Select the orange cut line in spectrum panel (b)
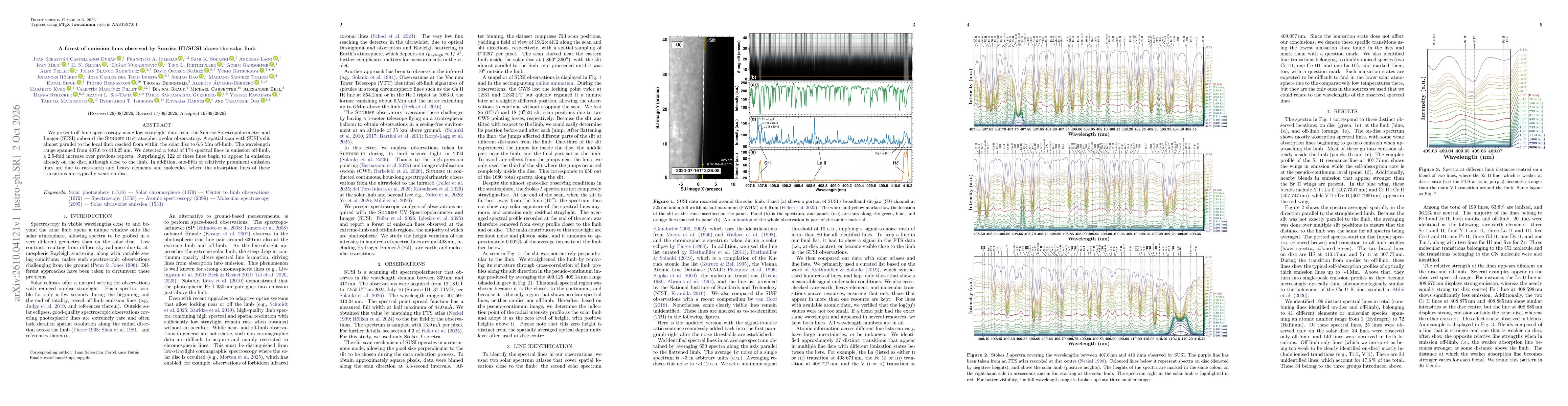This screenshot has height=406, width=1568. [x=831, y=76]
